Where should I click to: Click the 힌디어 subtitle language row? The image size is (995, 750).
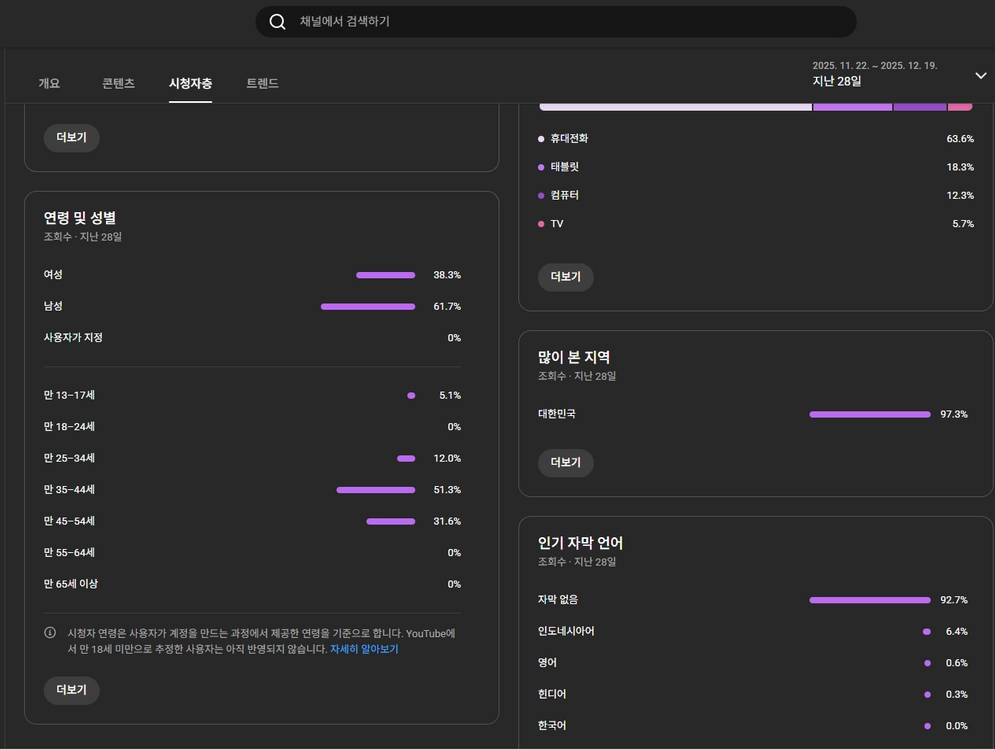point(753,694)
